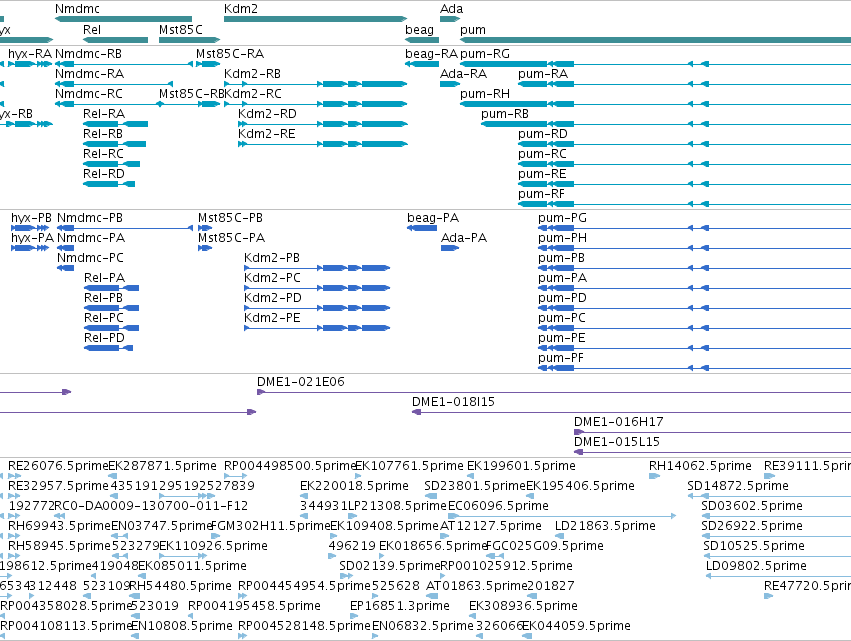Select EST EN10808.5prime

click(135, 637)
